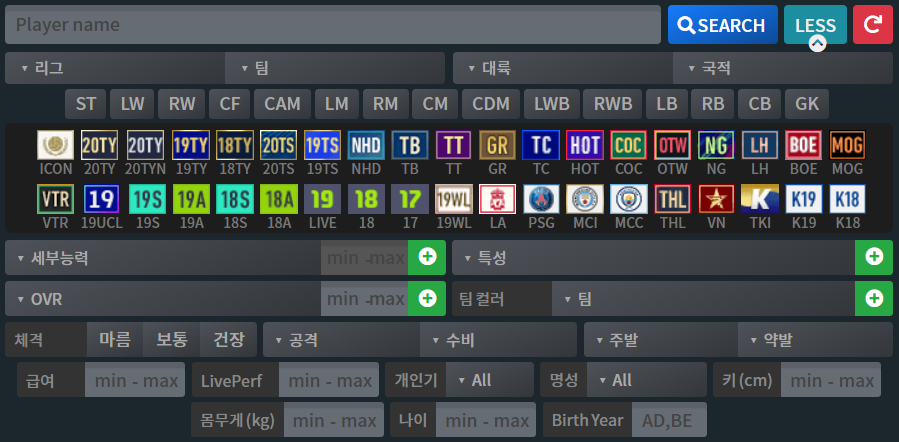
Task: Add team color with the plus button
Action: coord(874,298)
